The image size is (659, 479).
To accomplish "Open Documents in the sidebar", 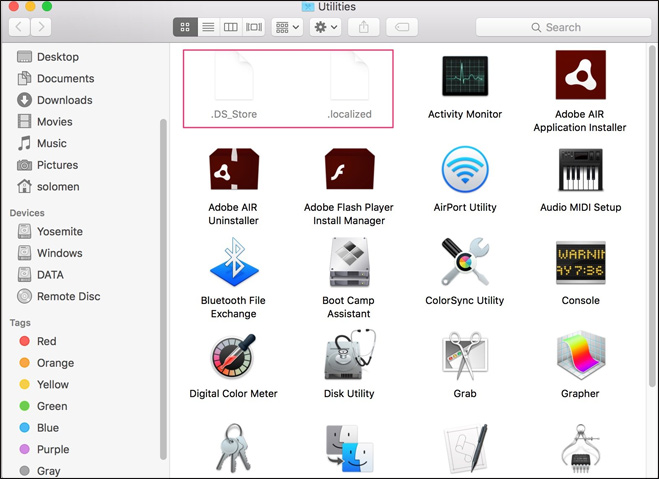I will tap(55, 79).
